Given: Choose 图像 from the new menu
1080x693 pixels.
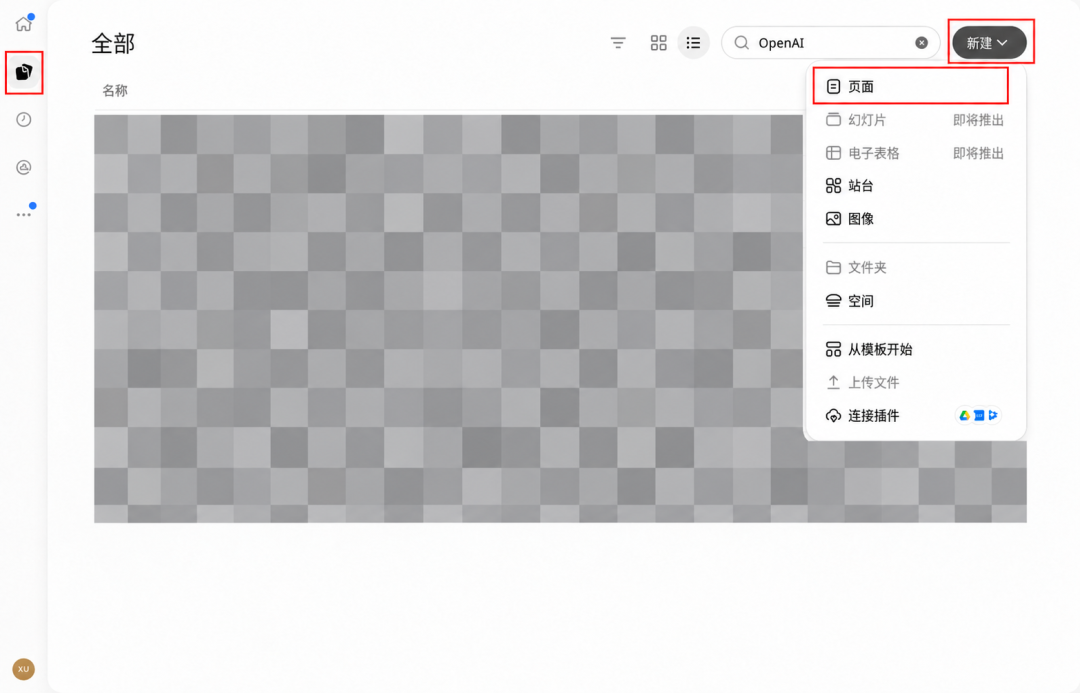Looking at the screenshot, I should coord(915,219).
